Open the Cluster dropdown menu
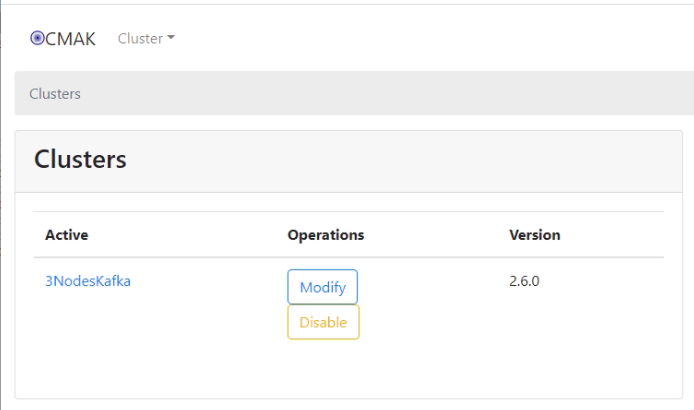Image resolution: width=694 pixels, height=410 pixels. tap(146, 39)
